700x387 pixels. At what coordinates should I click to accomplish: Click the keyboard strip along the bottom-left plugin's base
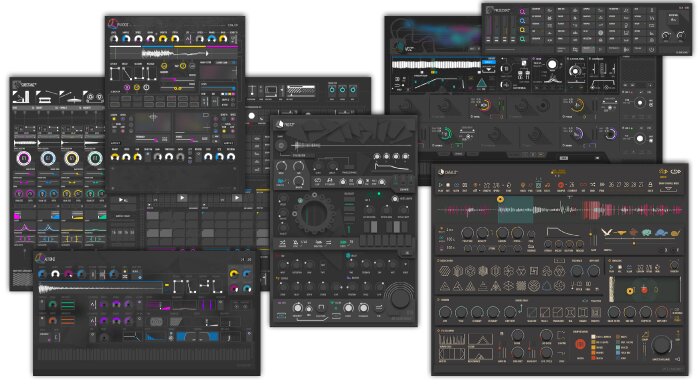point(145,354)
